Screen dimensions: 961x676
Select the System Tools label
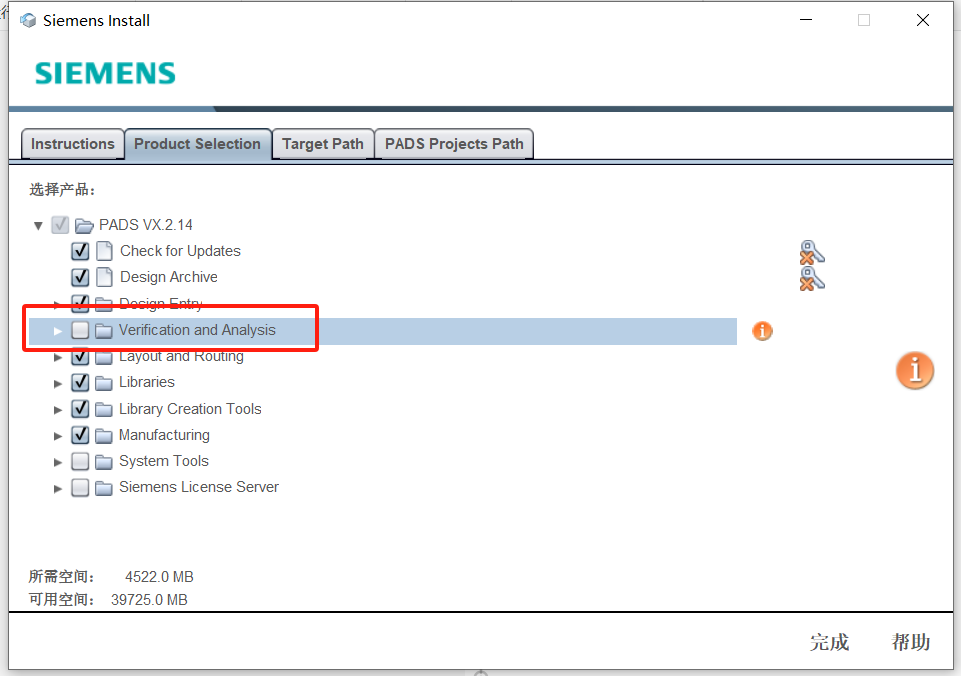tap(164, 461)
